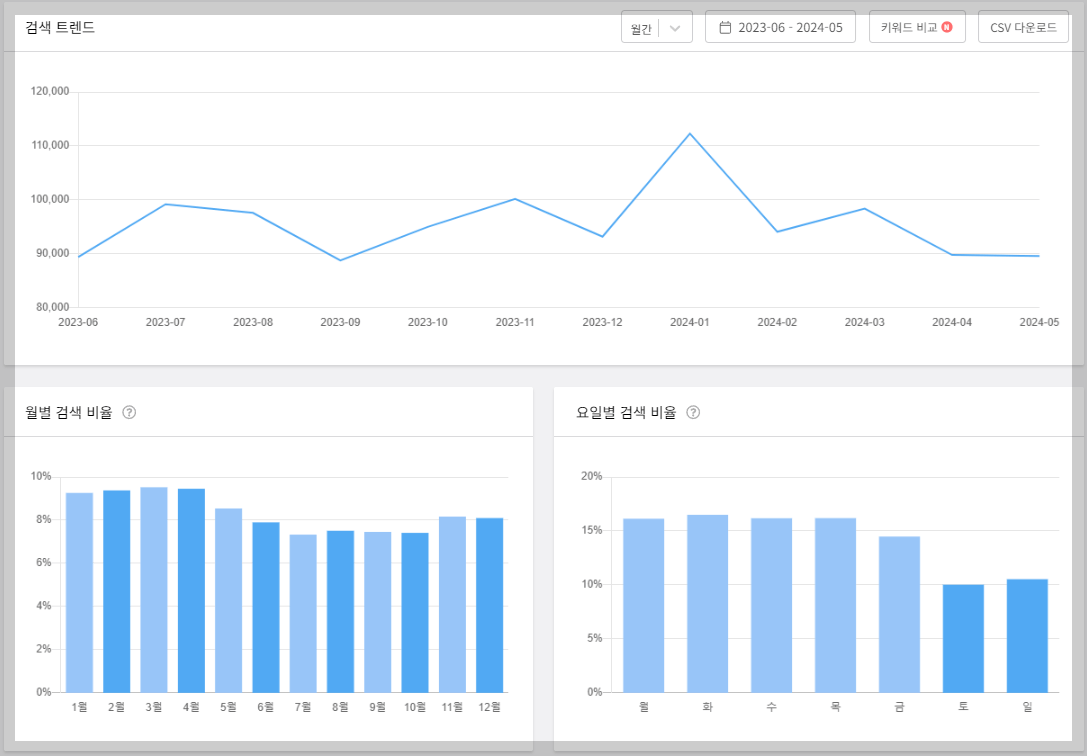Click the 10% axis label in monthly chart
This screenshot has height=756, width=1087.
[41, 477]
